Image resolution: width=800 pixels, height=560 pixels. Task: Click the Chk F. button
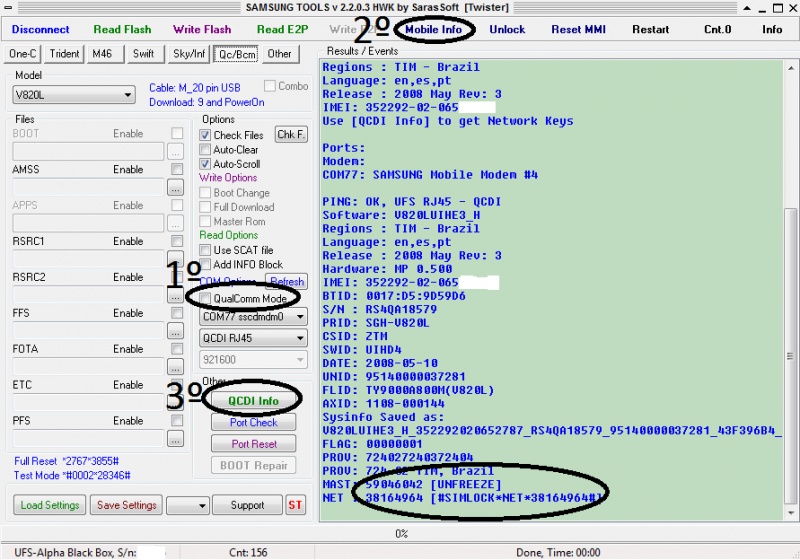click(291, 135)
